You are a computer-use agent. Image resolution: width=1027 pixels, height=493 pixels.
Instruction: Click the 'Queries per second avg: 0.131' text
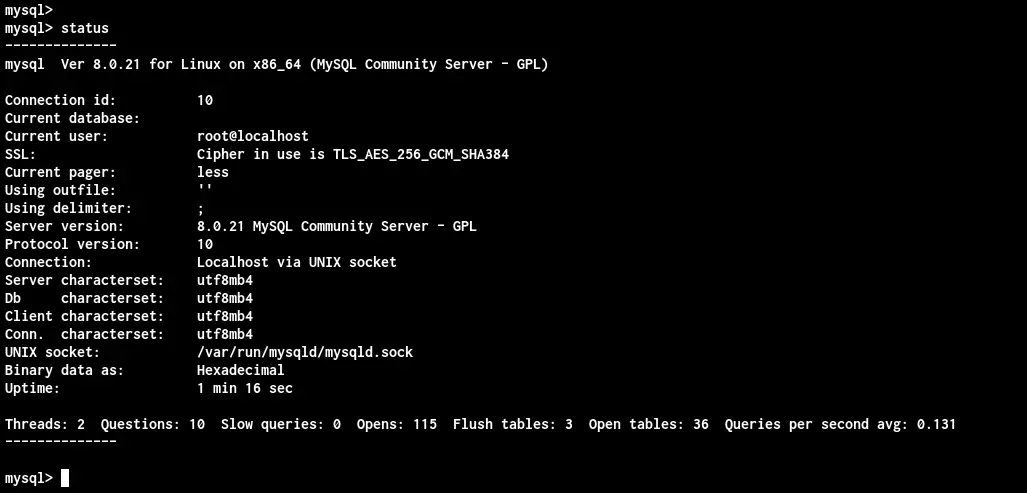840,424
